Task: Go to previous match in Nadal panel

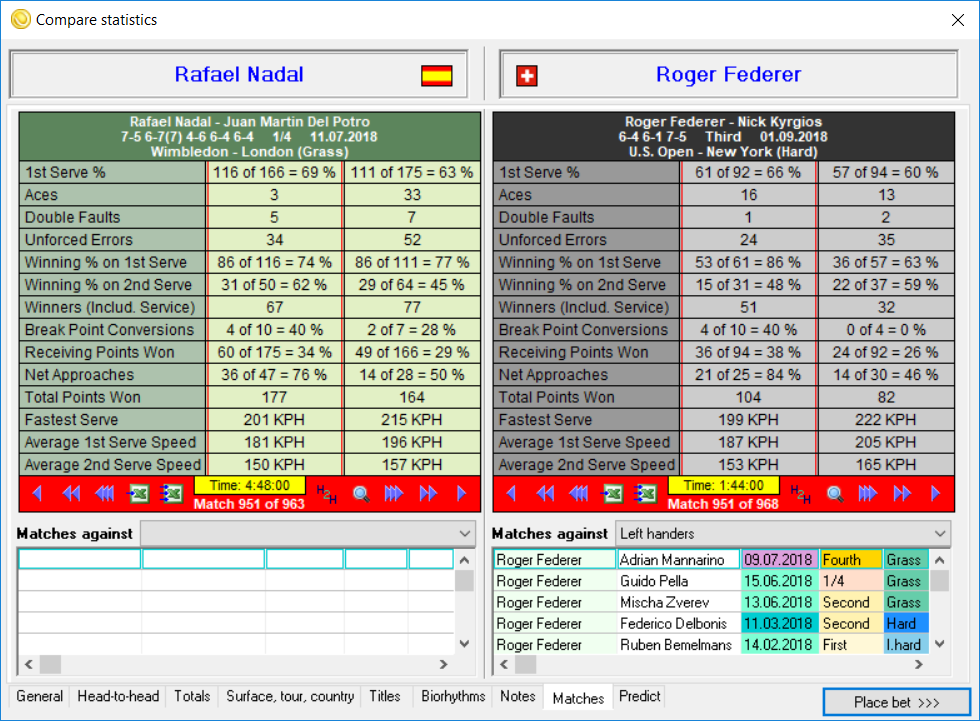Action: pos(38,494)
